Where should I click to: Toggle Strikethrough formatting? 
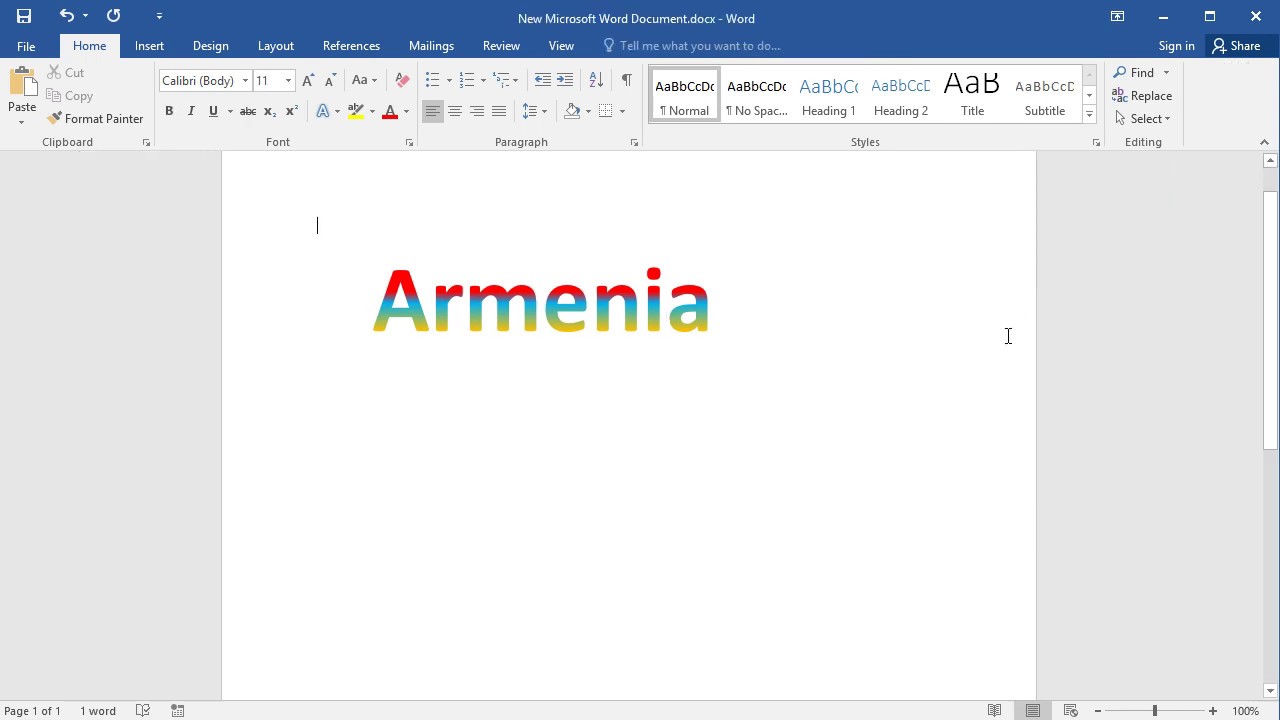(x=248, y=111)
